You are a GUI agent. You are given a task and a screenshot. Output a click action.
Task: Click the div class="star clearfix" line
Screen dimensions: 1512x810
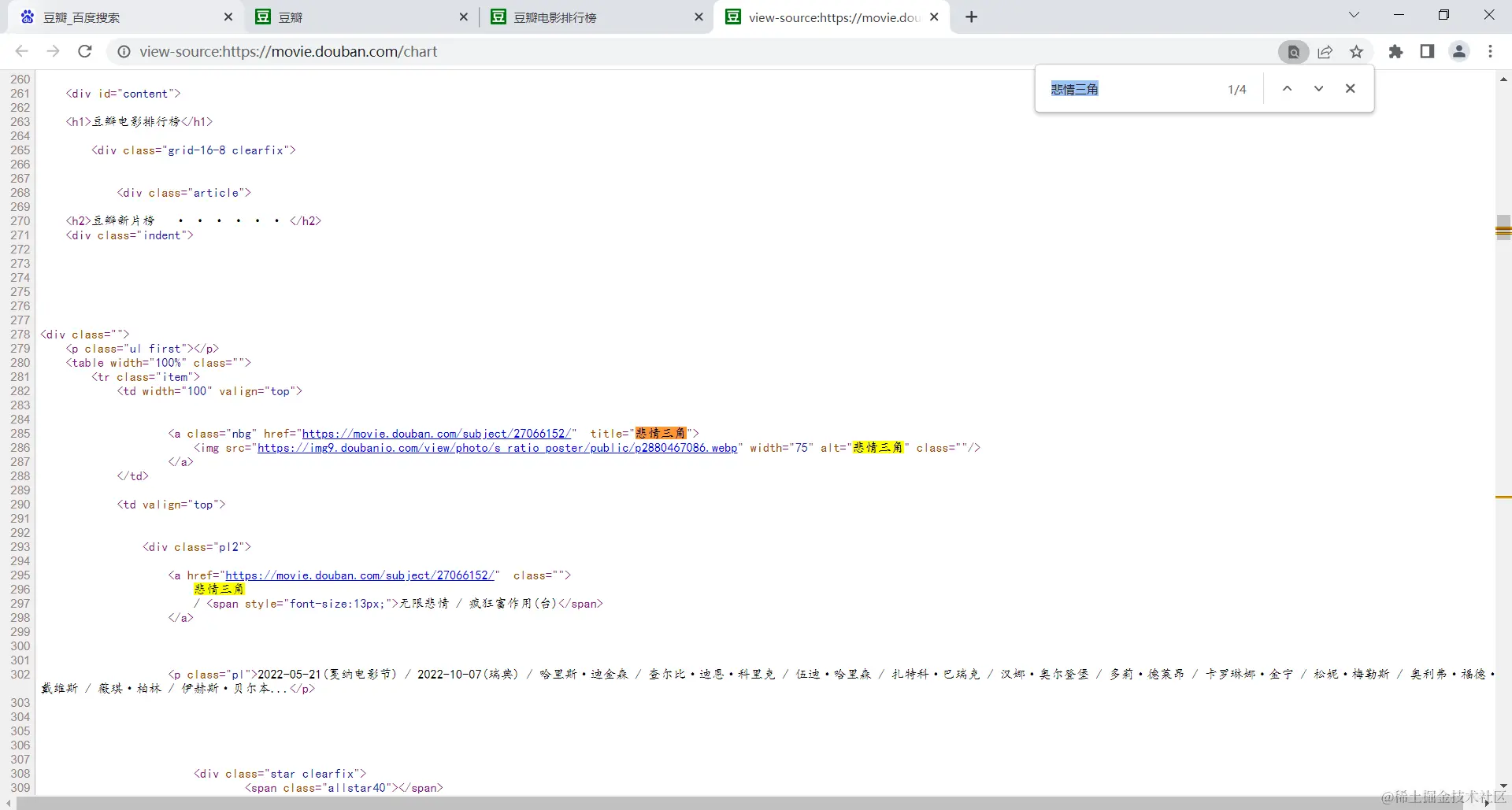click(280, 774)
